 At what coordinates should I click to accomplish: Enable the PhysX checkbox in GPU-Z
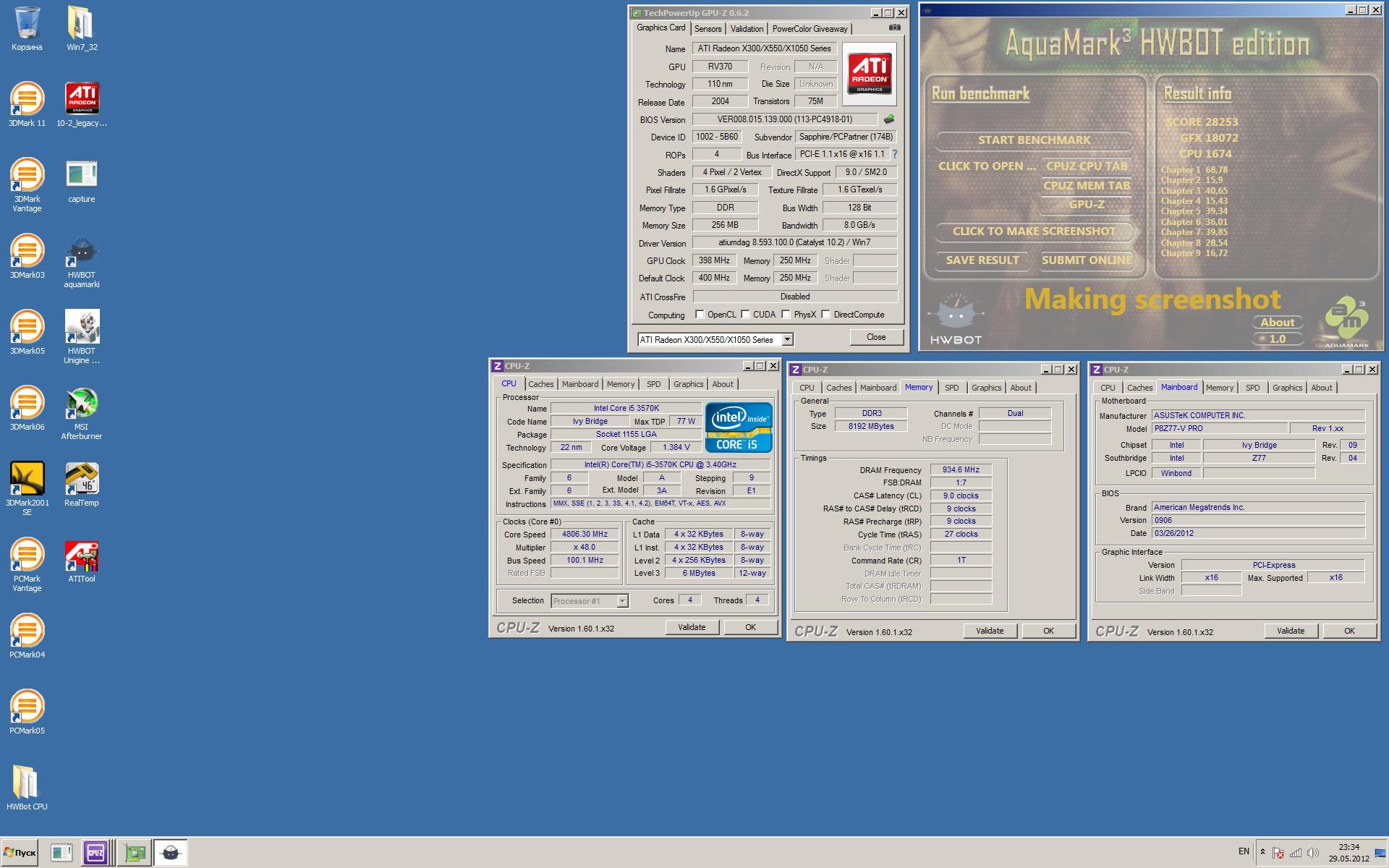point(786,315)
